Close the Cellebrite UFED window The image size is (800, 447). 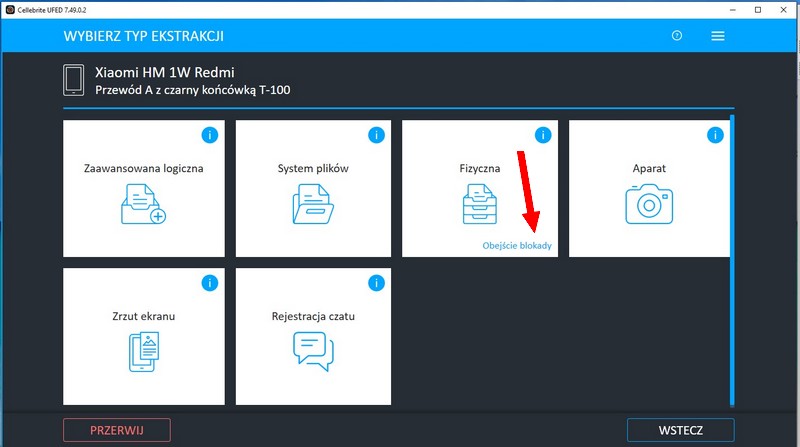click(x=784, y=10)
